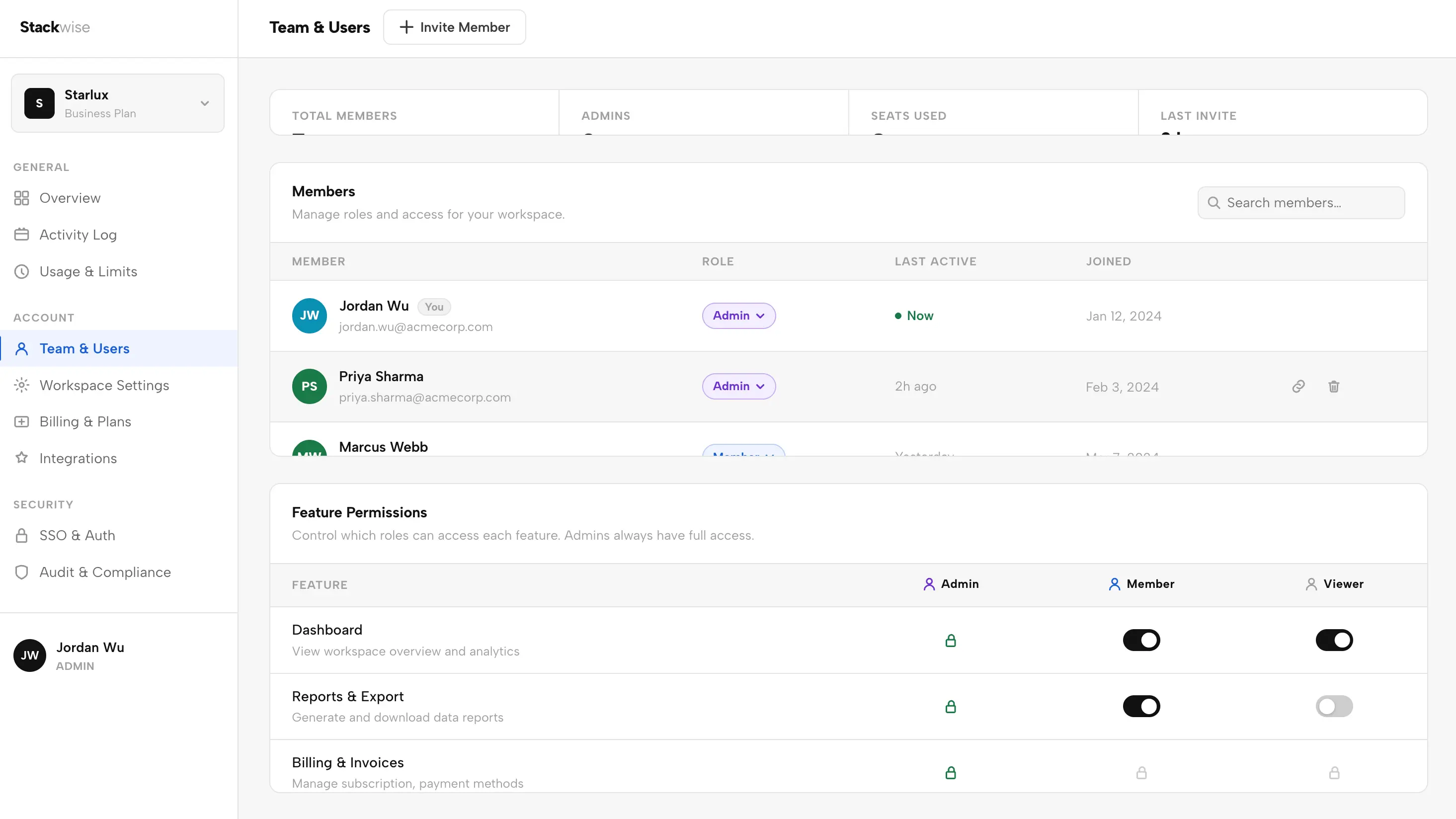Enable Reports & Export for Viewer
Screen dimensions: 1456x819
point(1334,707)
